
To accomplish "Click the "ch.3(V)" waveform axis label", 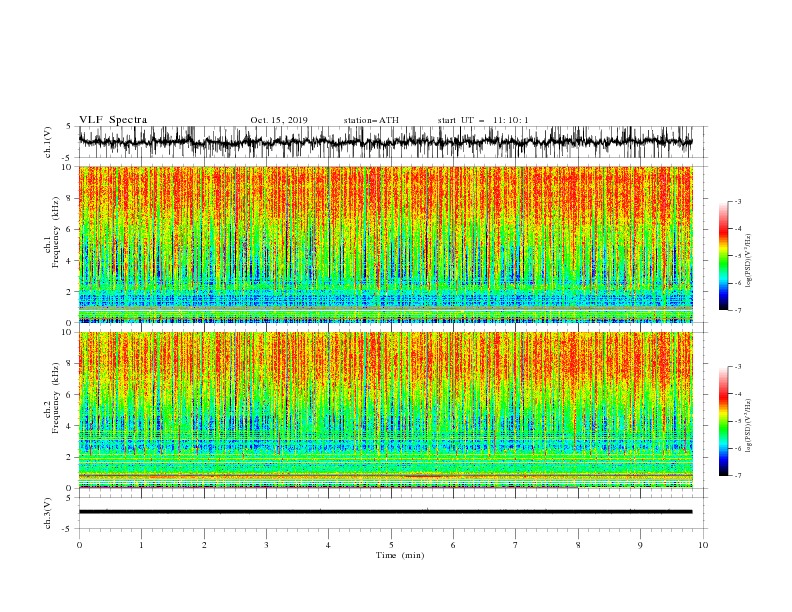I will (x=48, y=513).
